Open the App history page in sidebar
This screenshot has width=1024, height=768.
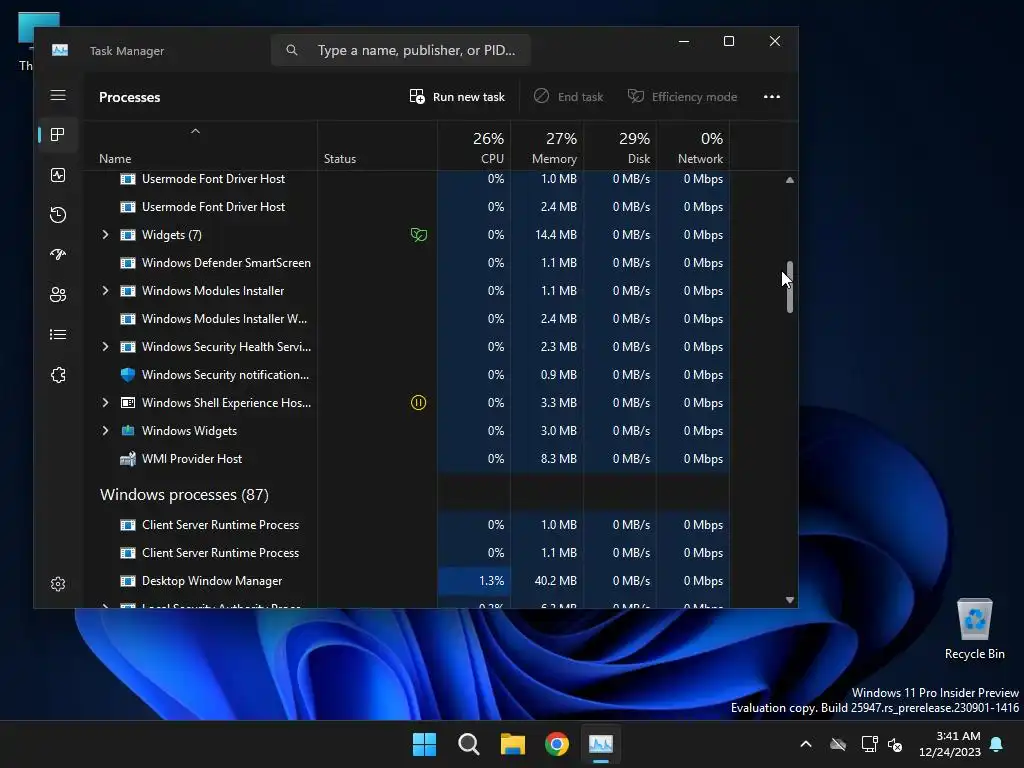(58, 215)
